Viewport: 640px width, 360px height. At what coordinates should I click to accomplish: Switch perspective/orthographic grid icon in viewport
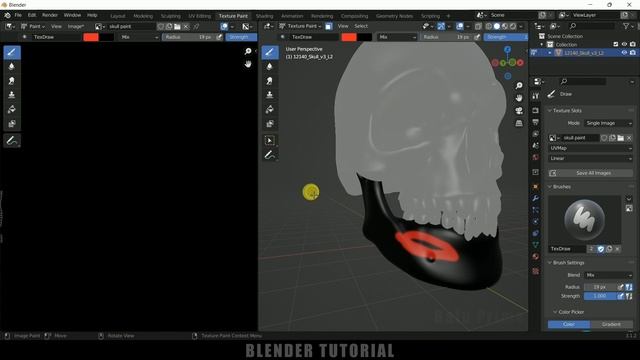519,123
